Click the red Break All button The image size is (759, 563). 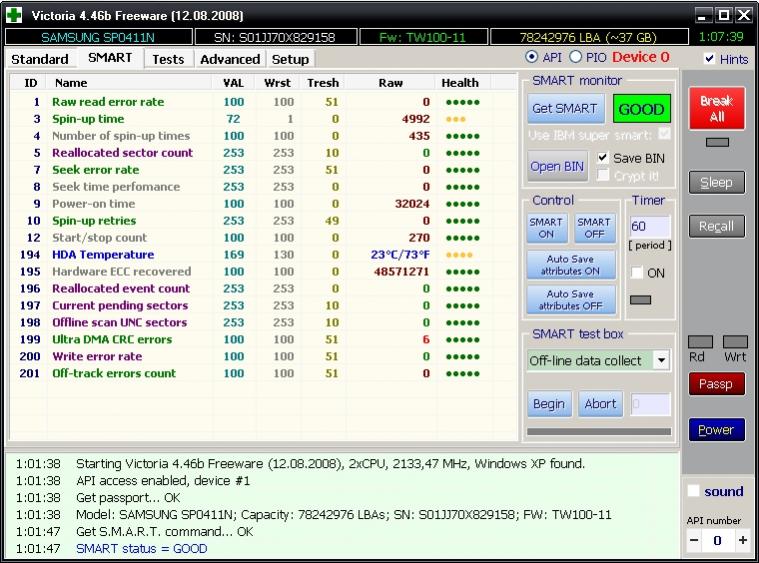click(716, 108)
